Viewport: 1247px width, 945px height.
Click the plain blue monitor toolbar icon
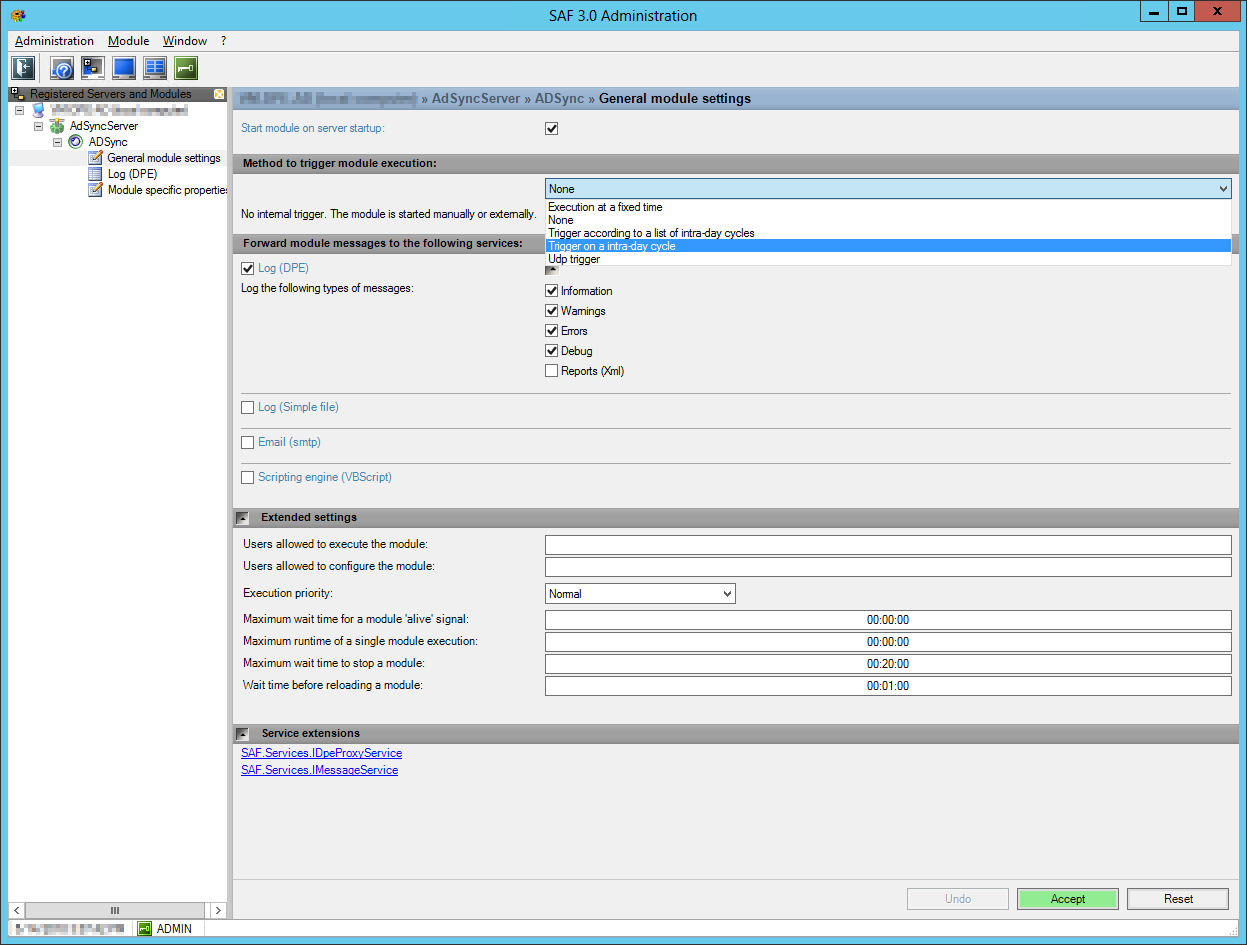(124, 68)
